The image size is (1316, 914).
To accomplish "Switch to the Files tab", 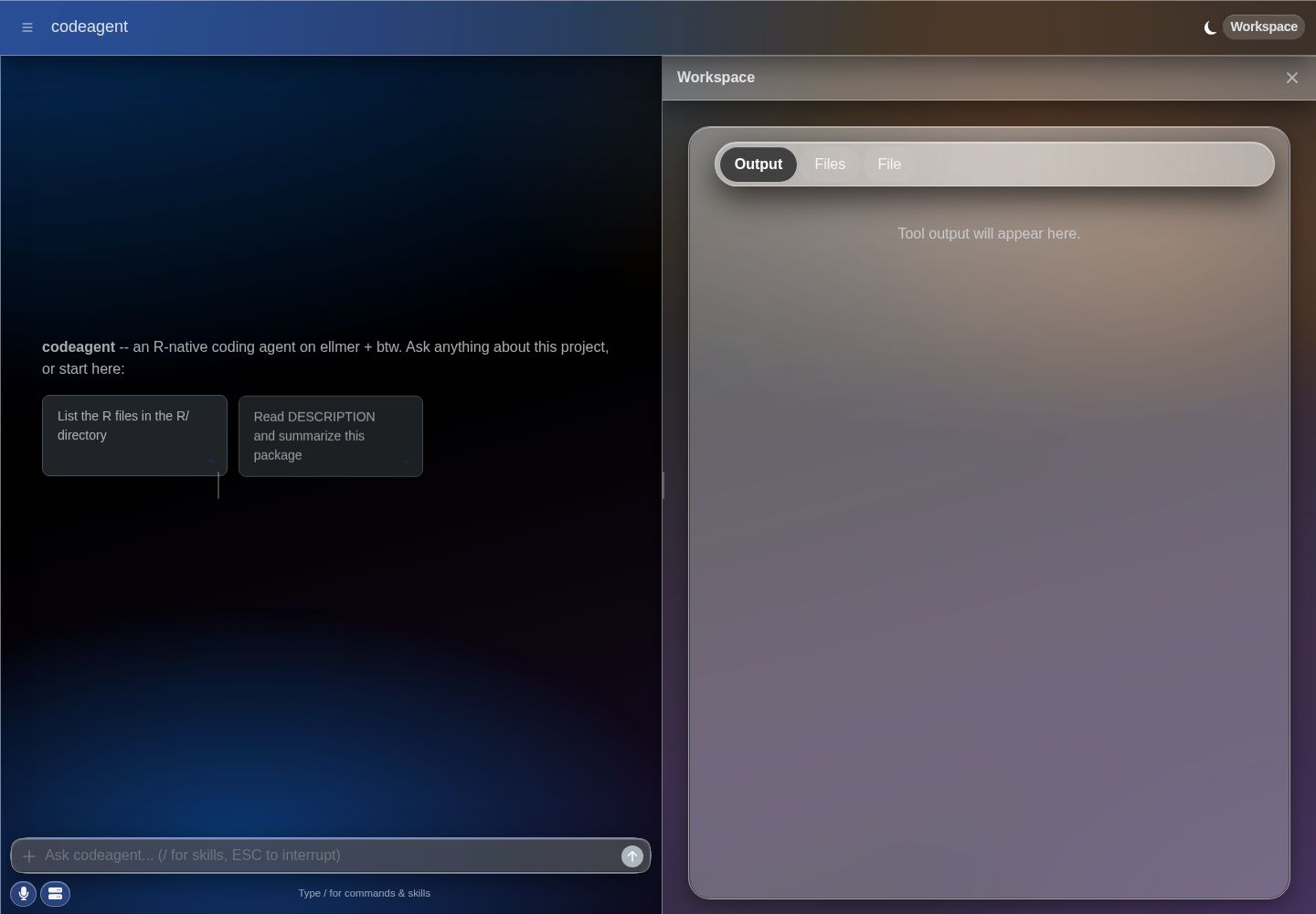I will click(830, 165).
